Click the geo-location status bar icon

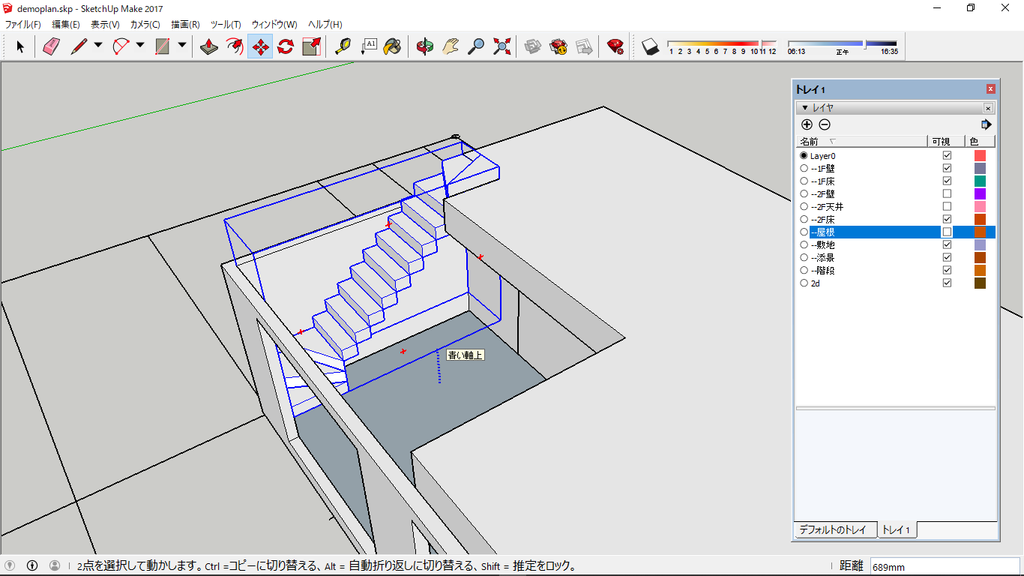9,566
